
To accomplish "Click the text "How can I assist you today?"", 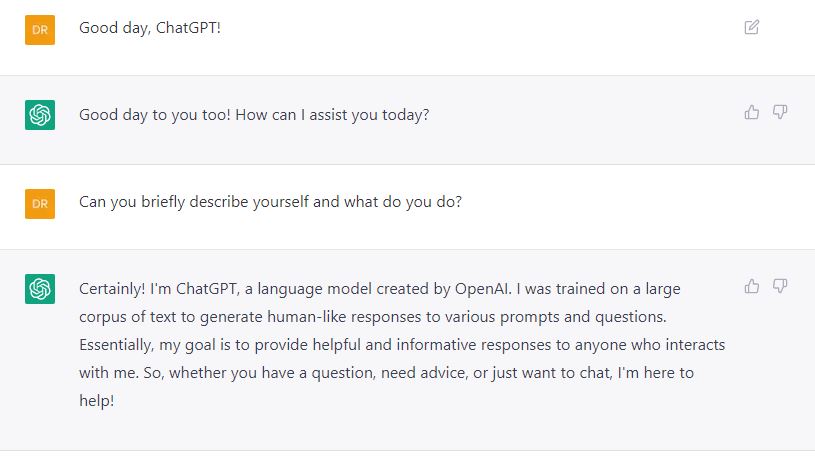I will (x=332, y=114).
